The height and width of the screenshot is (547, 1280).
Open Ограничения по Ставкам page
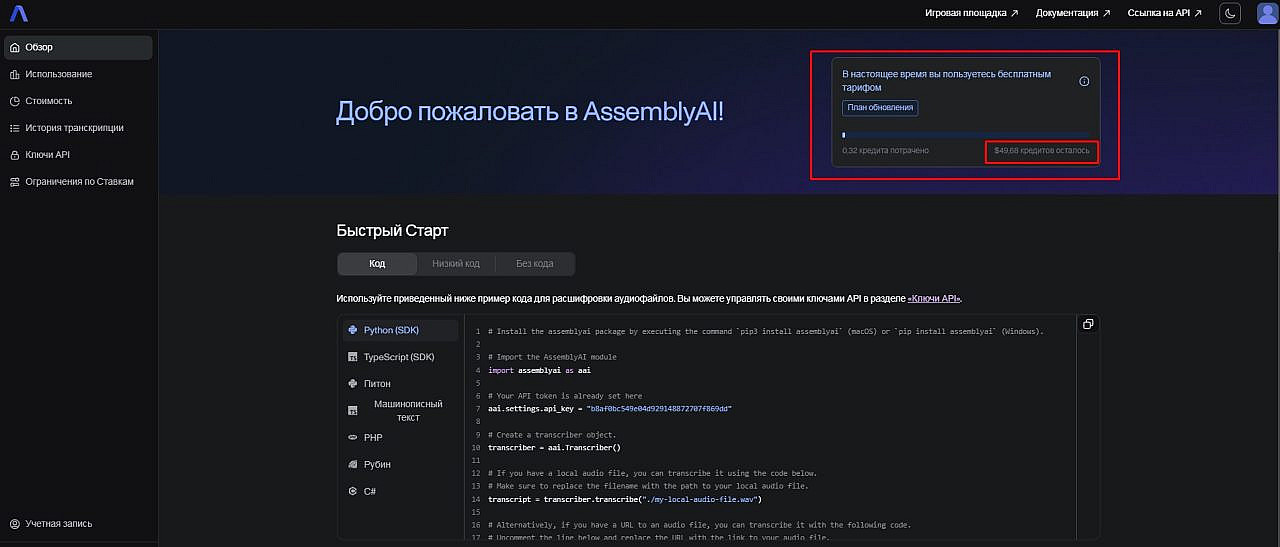[x=78, y=182]
